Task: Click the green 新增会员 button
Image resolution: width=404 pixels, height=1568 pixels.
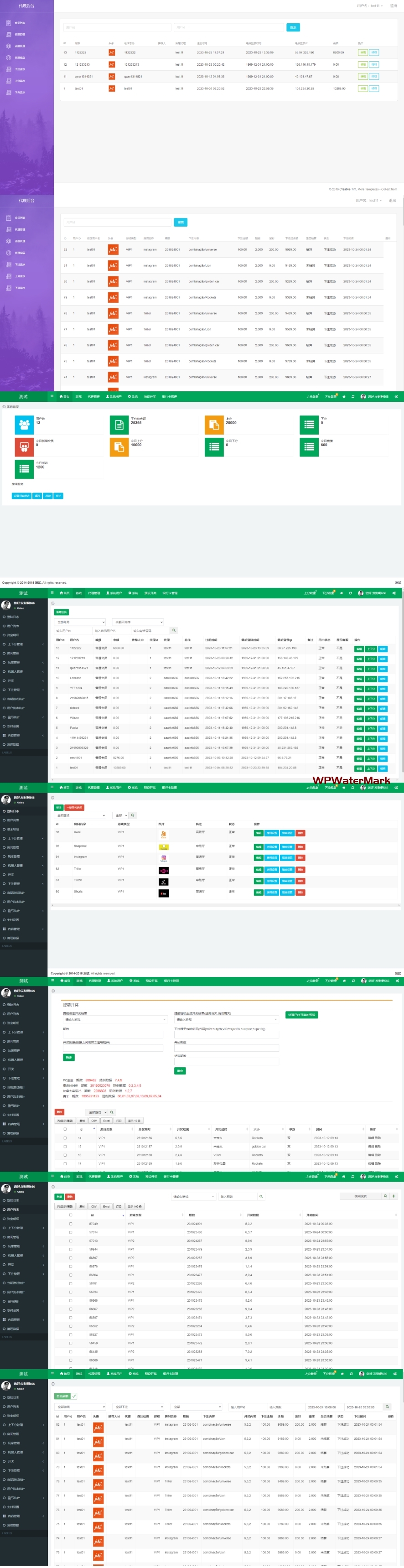Action: [62, 612]
